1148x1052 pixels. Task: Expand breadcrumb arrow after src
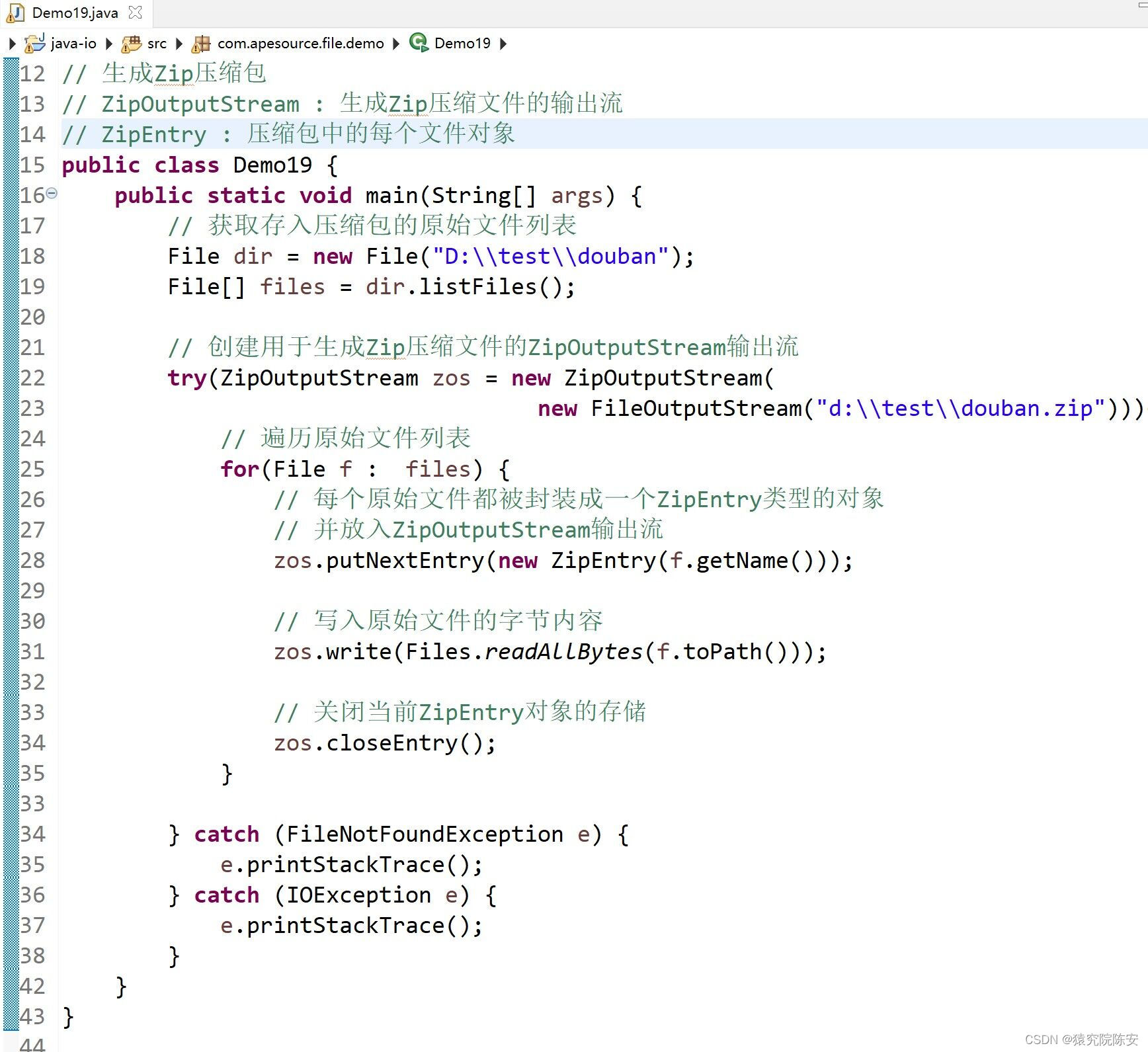coord(179,44)
